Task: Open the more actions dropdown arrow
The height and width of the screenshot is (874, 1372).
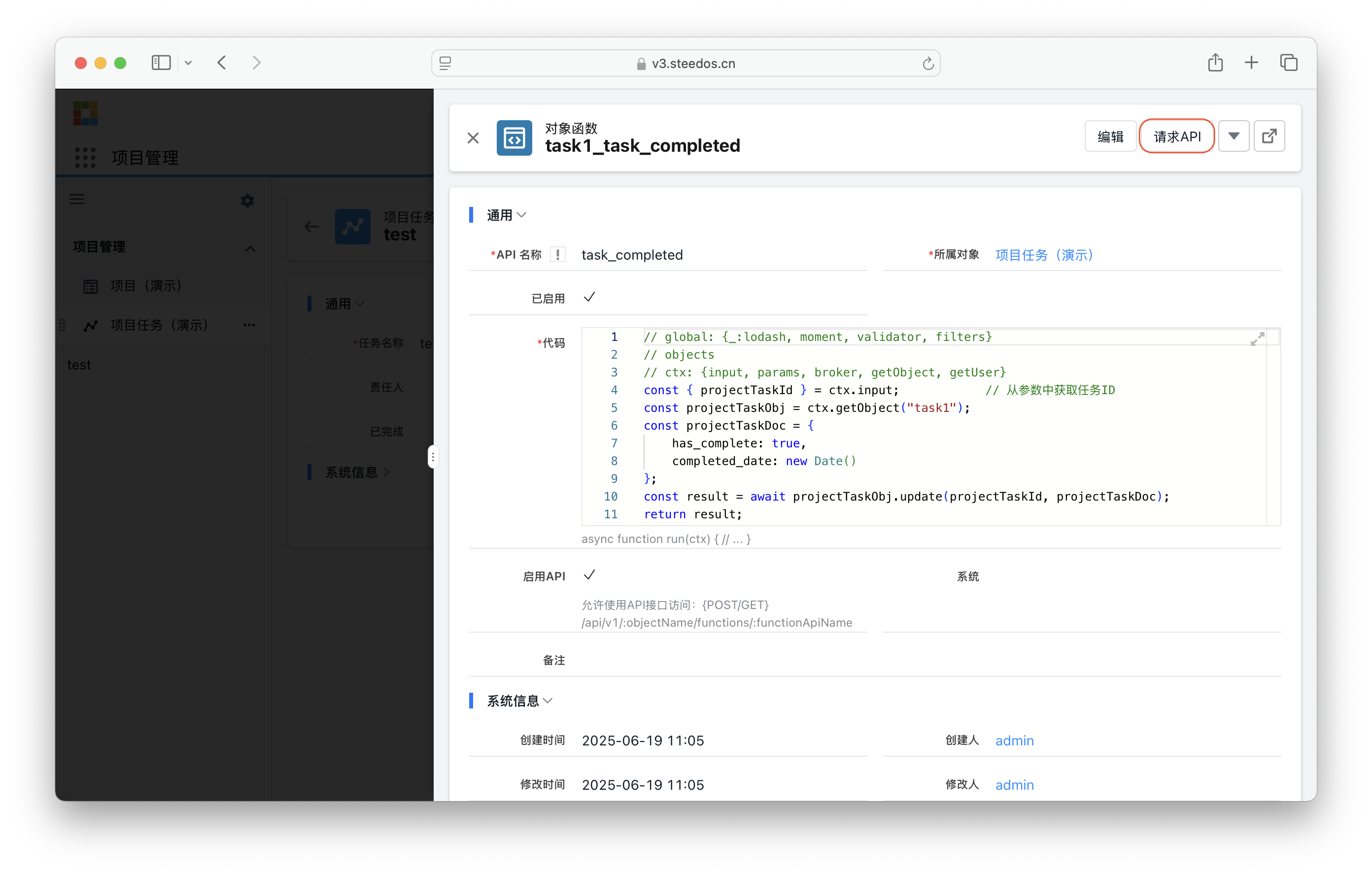Action: coord(1234,136)
